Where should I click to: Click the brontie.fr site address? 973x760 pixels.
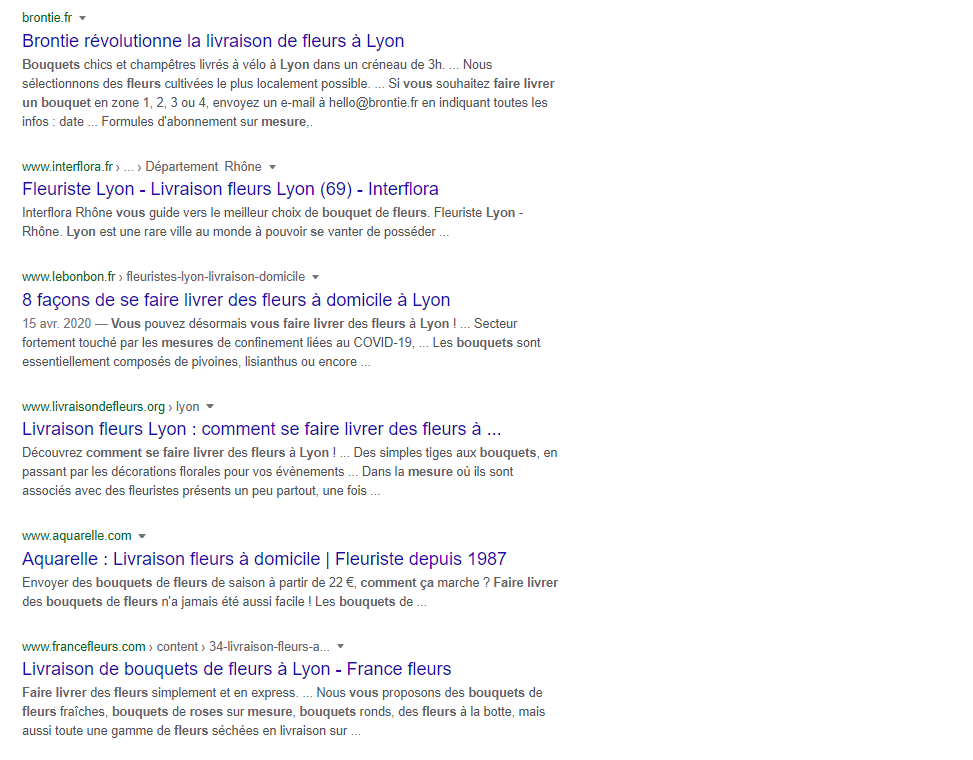pos(47,17)
